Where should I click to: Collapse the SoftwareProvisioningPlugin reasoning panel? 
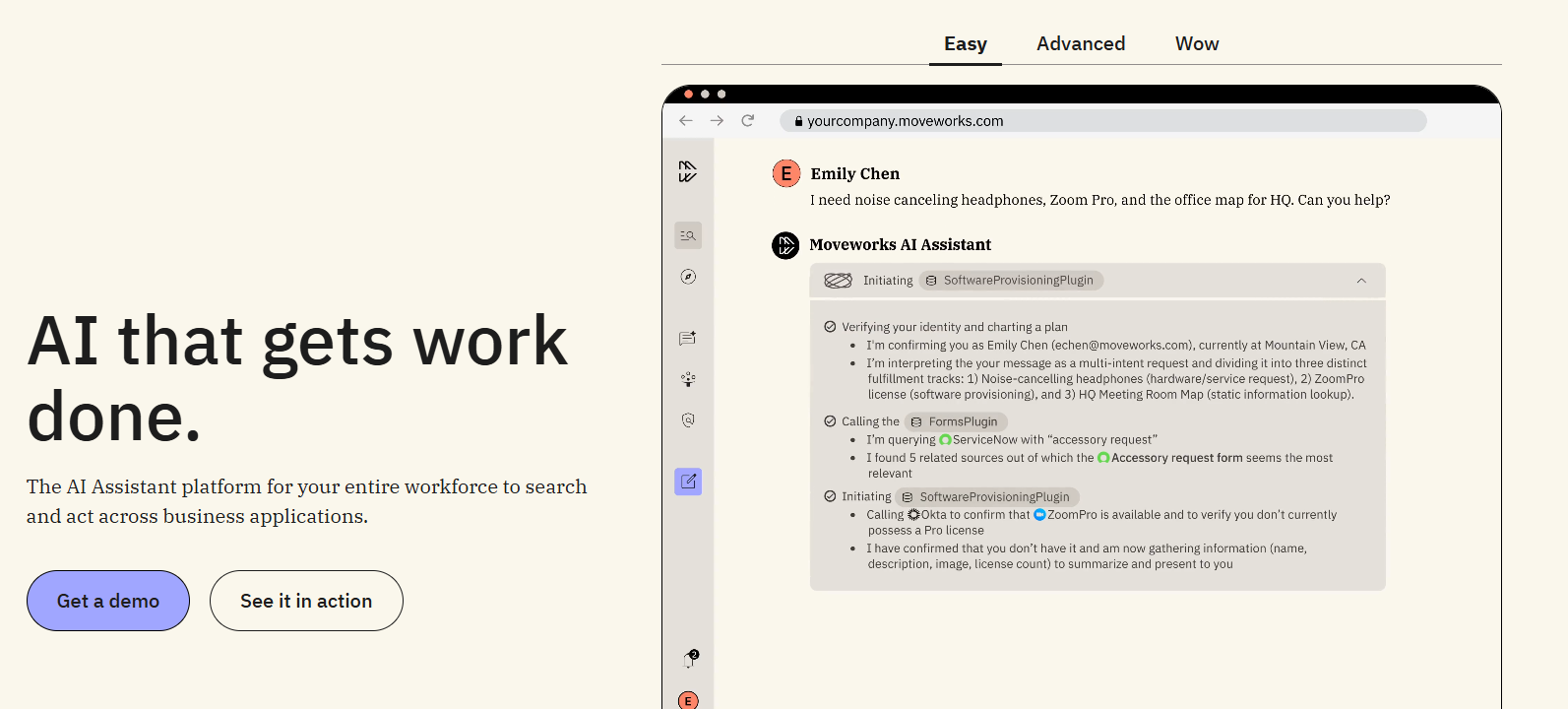(1361, 281)
